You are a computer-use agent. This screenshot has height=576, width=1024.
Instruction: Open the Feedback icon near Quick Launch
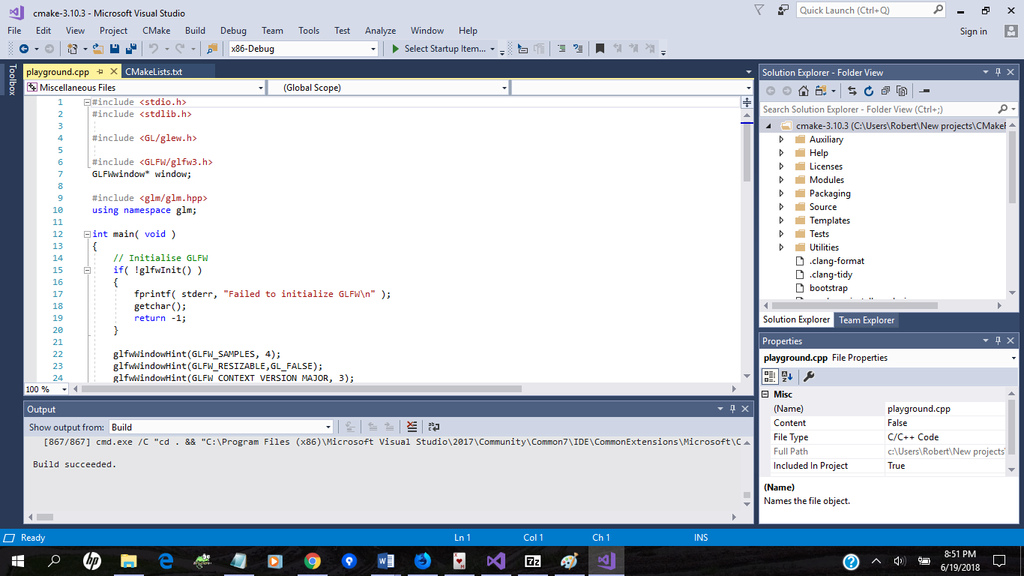(783, 10)
